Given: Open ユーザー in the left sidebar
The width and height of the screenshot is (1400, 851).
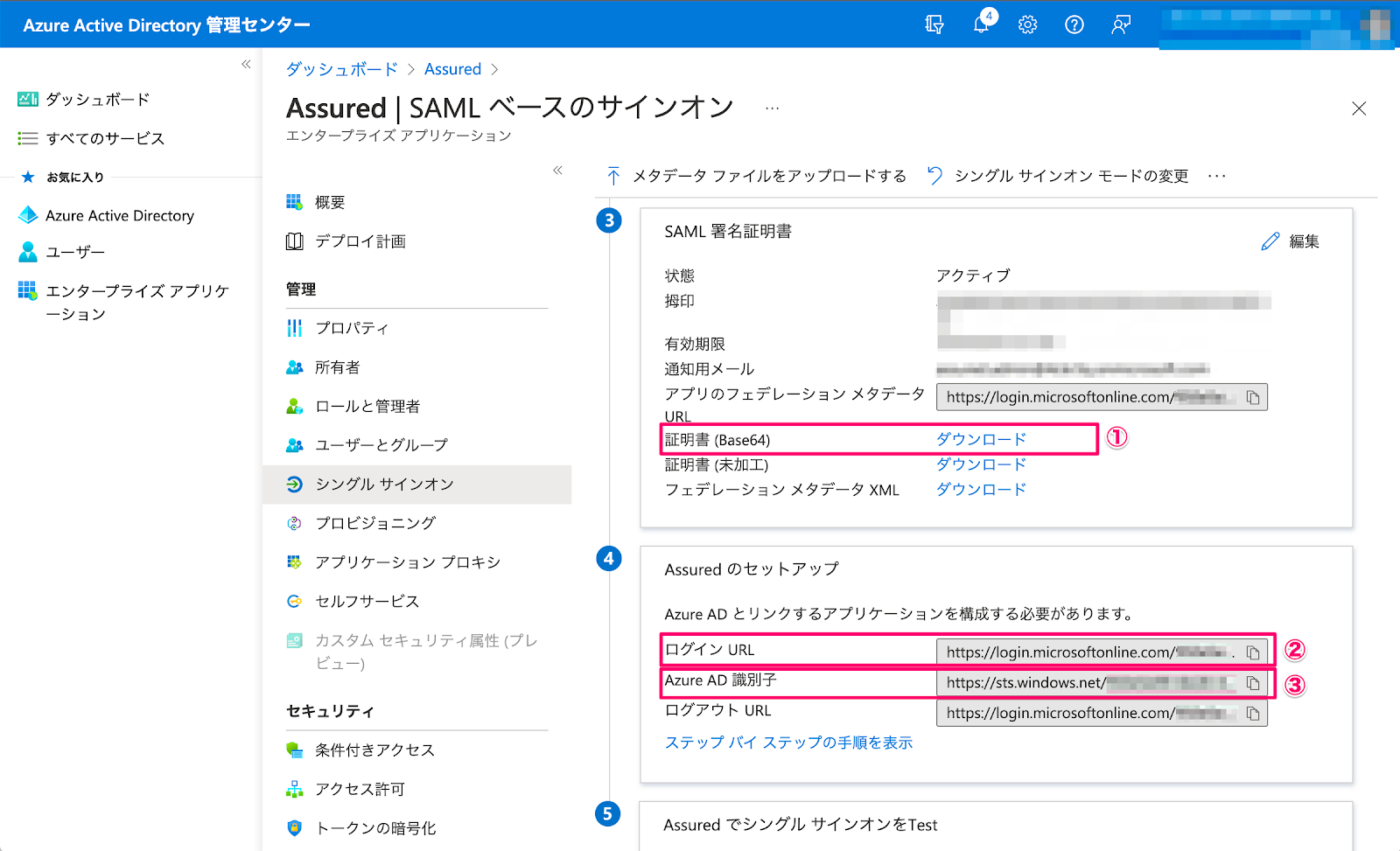Looking at the screenshot, I should [x=61, y=252].
